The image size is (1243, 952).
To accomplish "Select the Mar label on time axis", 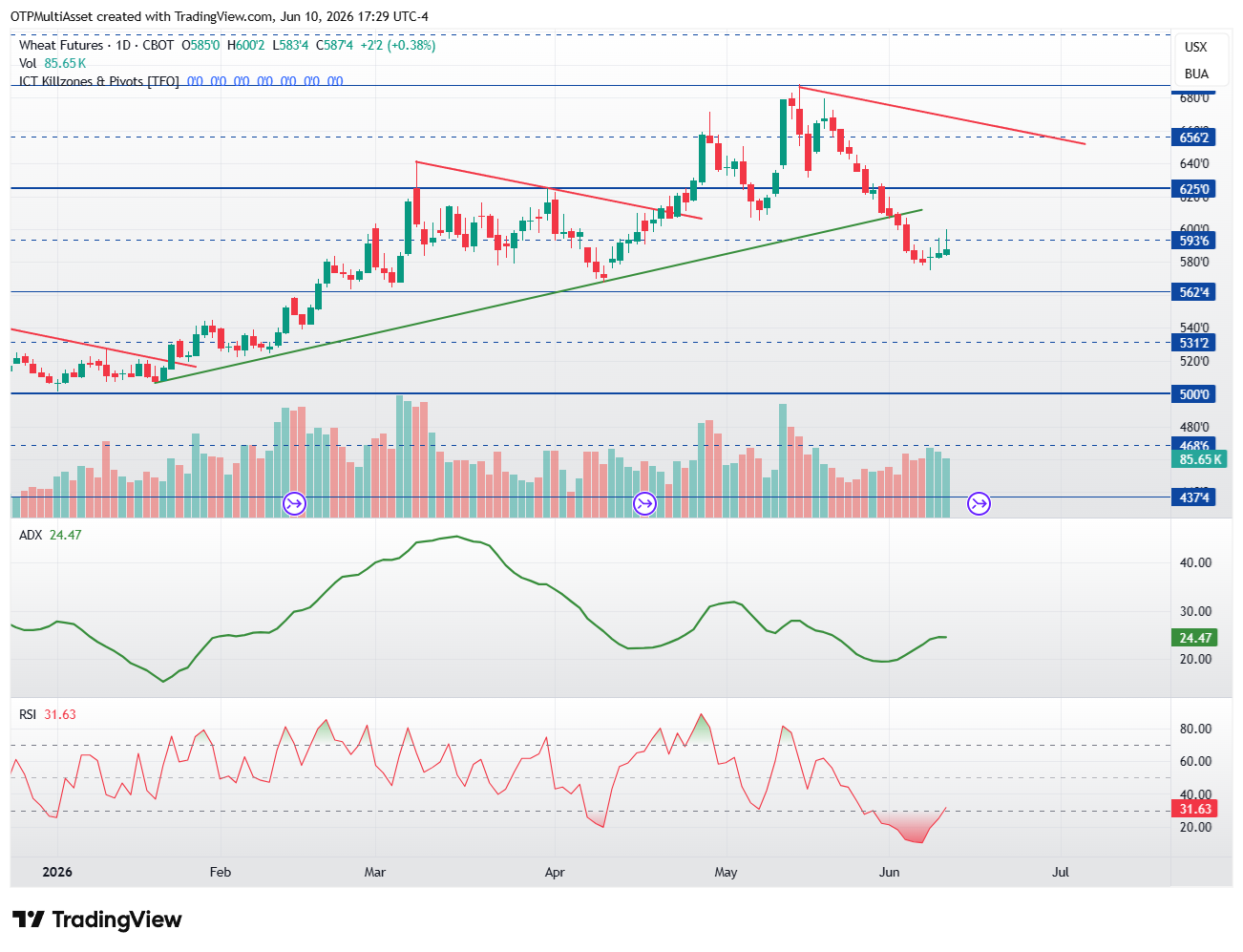I will tap(375, 872).
